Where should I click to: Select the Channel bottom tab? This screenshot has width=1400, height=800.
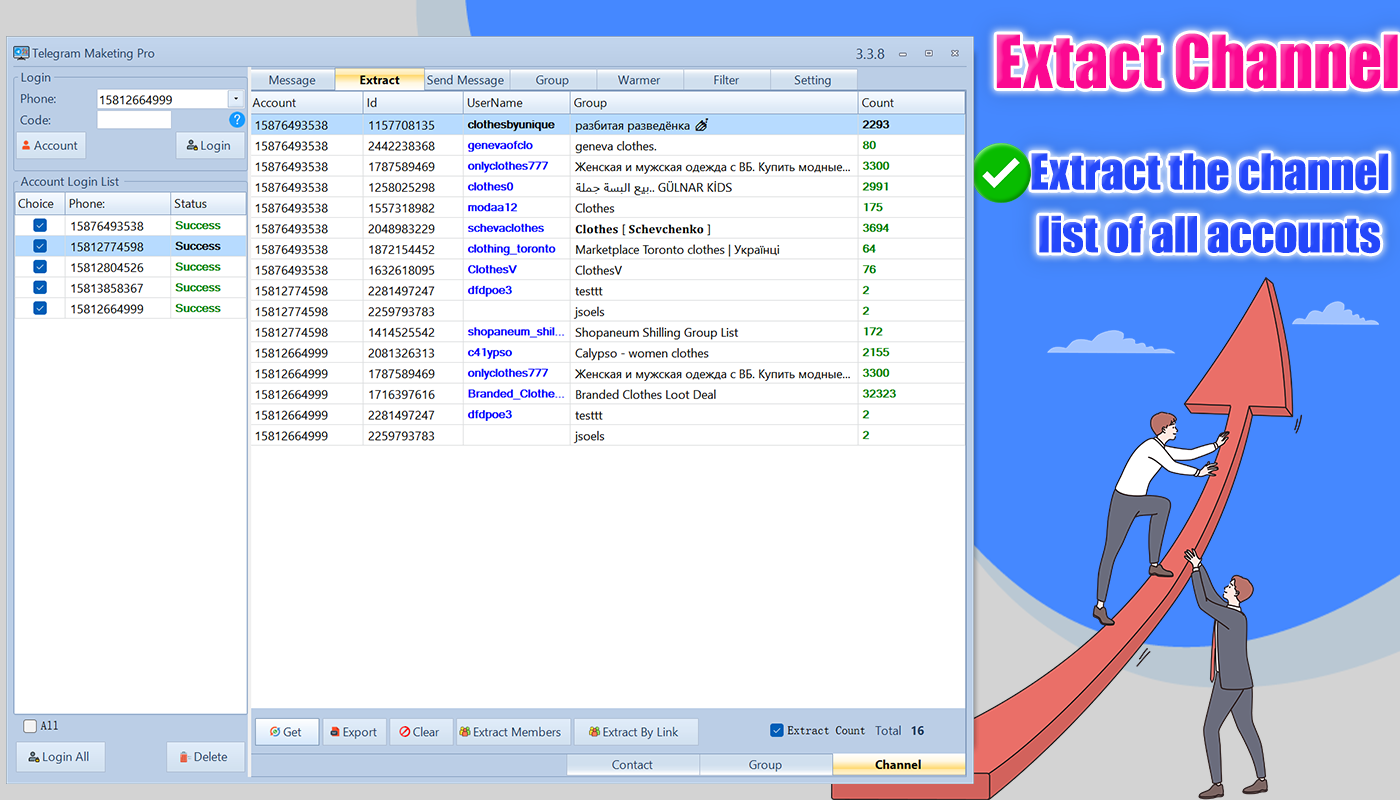click(899, 765)
